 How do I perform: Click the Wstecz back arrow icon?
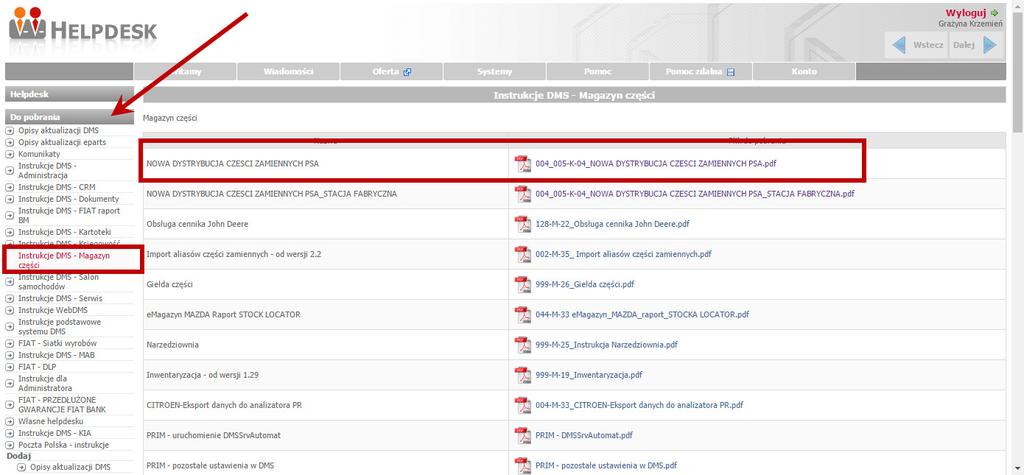tap(899, 45)
